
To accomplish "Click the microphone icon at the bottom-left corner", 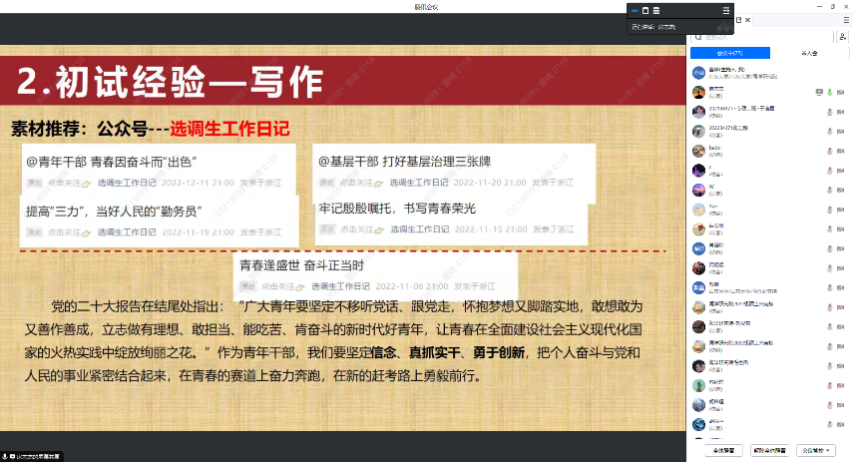I will coord(7,456).
